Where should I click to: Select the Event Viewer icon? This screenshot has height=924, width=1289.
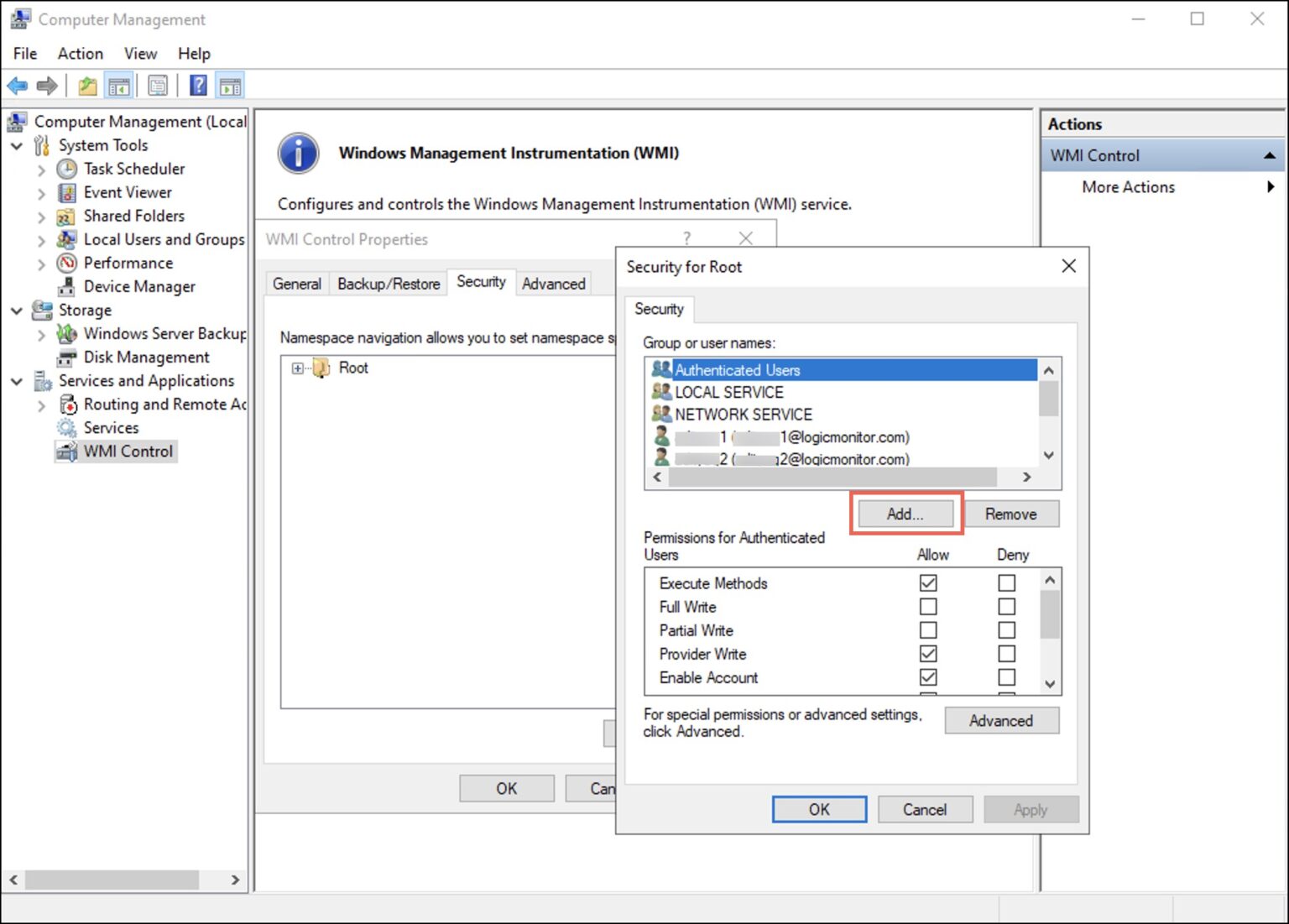point(66,192)
